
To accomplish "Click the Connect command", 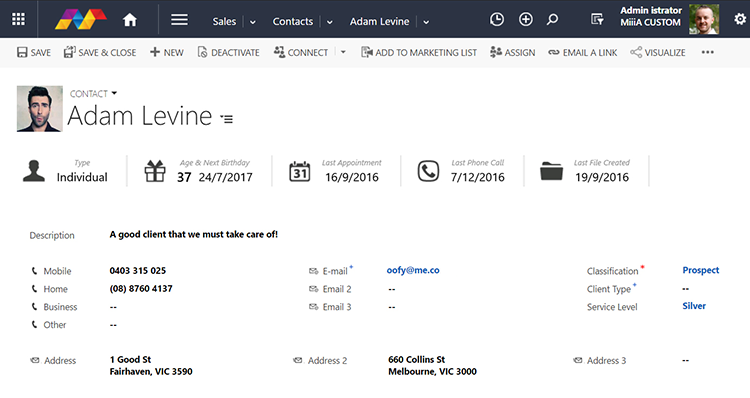I will click(301, 52).
